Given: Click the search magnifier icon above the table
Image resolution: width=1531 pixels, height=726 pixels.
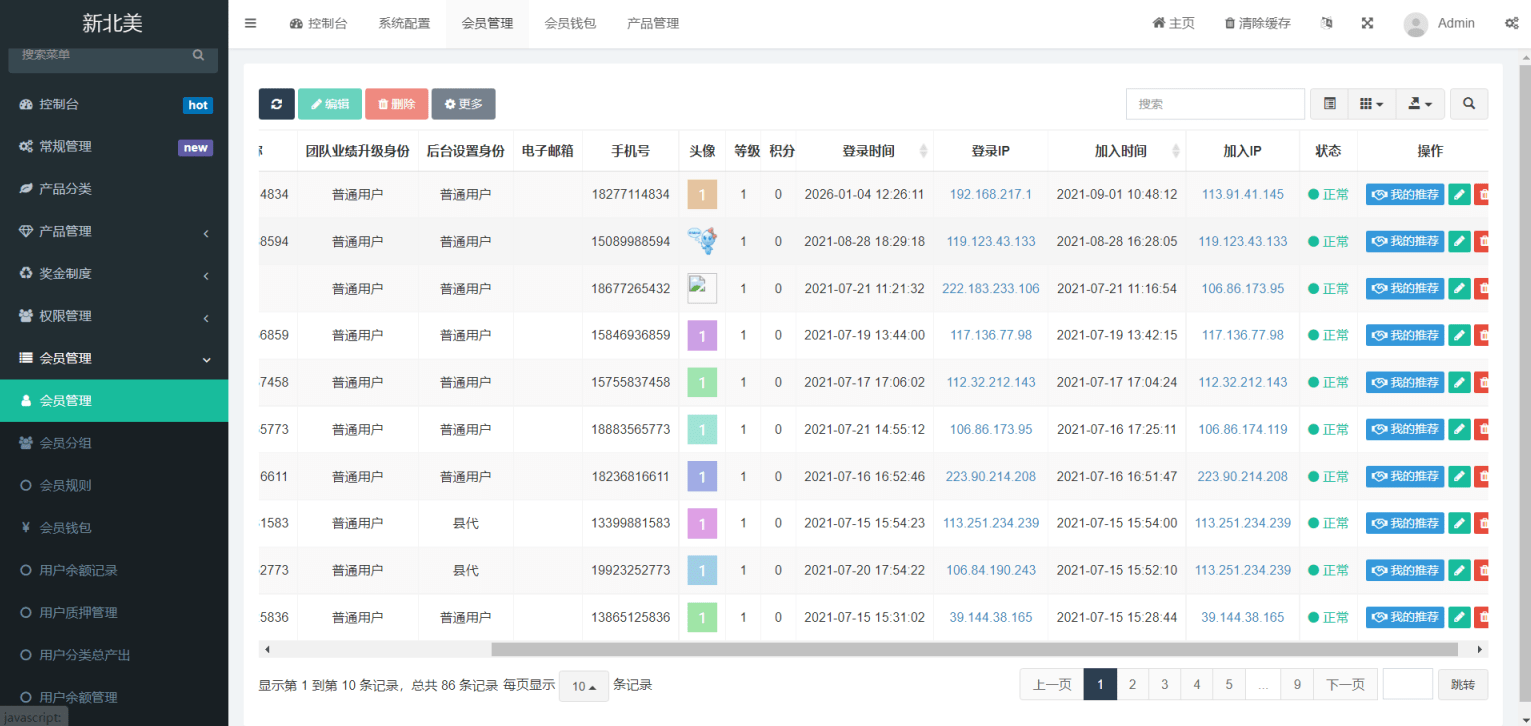Looking at the screenshot, I should tap(1468, 103).
